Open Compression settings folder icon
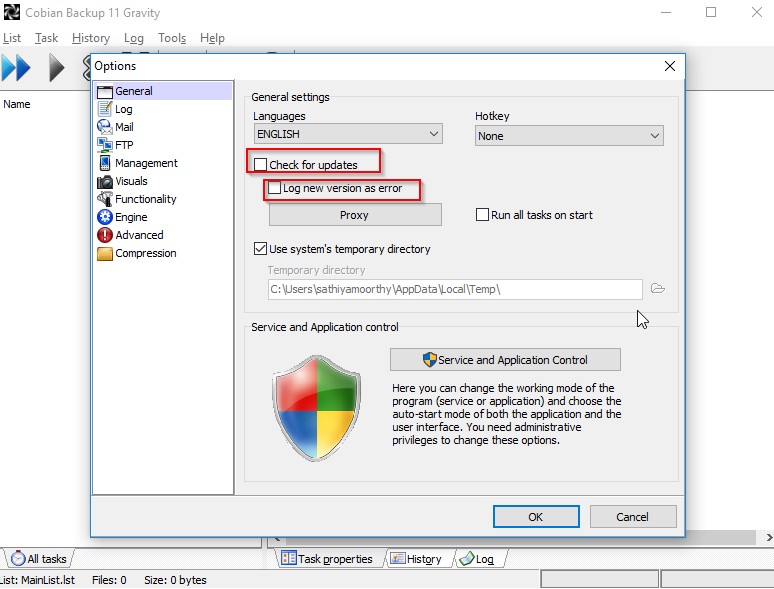 click(x=105, y=253)
